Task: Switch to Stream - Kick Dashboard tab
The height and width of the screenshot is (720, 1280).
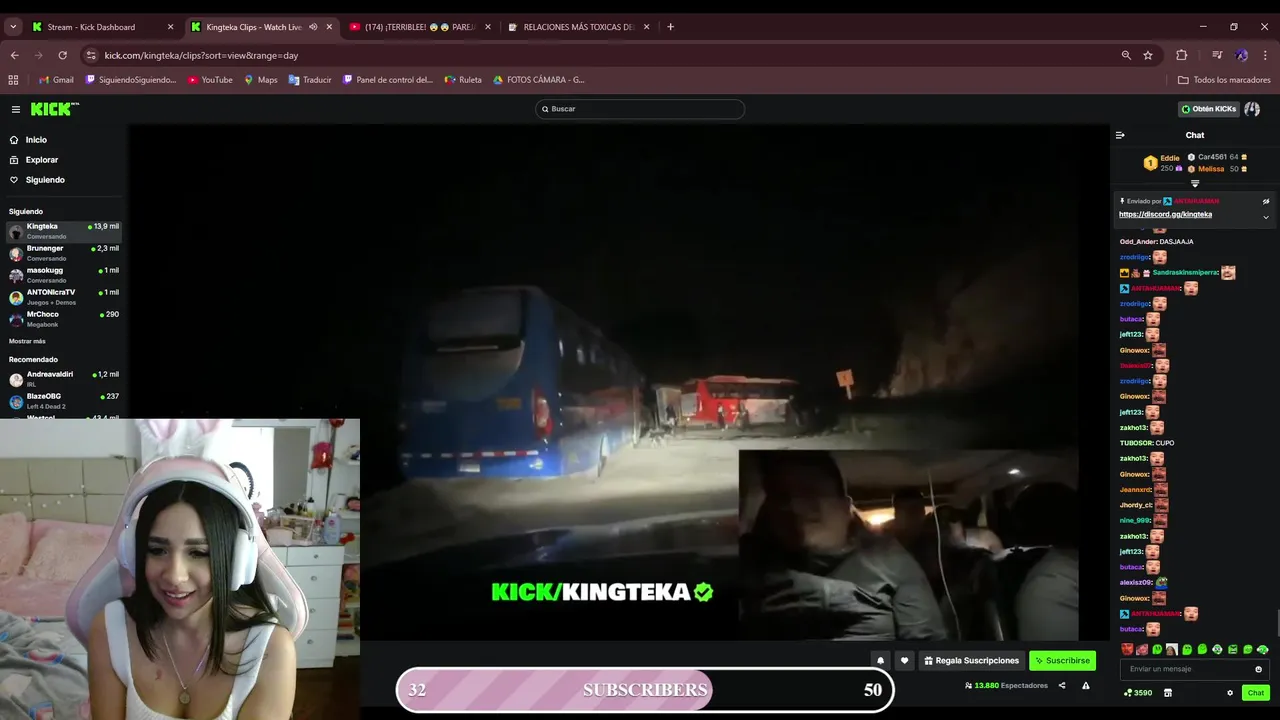Action: (103, 27)
